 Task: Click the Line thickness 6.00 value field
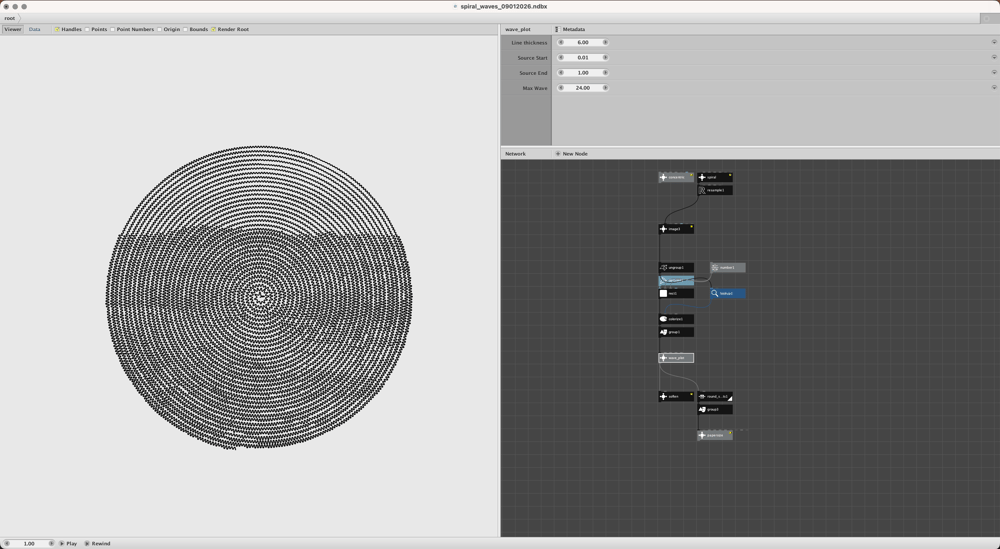(583, 42)
